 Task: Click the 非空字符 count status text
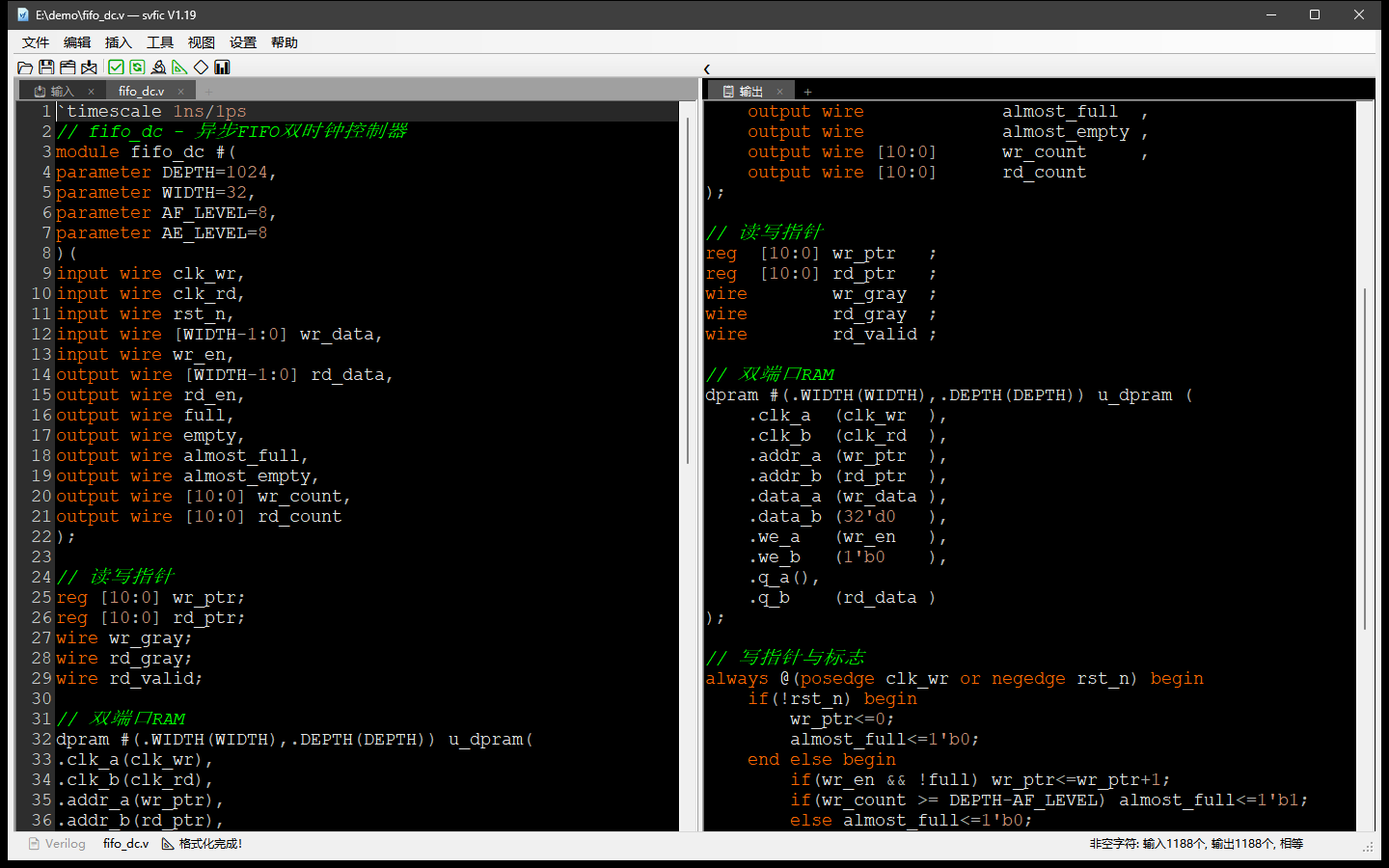(x=1196, y=844)
